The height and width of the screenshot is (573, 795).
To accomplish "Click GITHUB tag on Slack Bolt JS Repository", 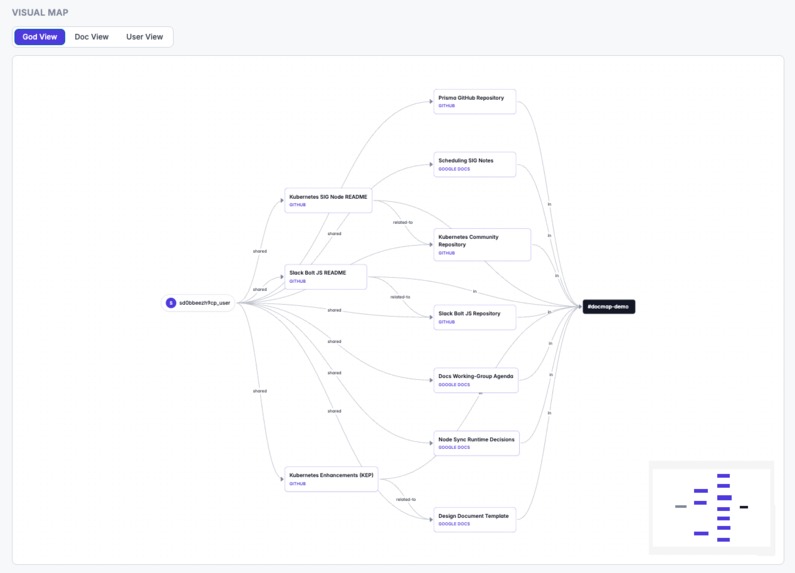I will [x=447, y=322].
